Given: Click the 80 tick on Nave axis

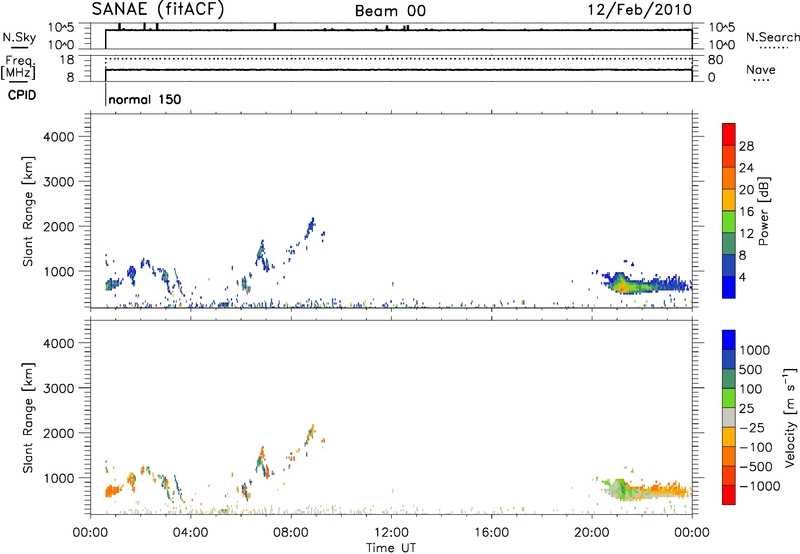Looking at the screenshot, I should pos(715,60).
